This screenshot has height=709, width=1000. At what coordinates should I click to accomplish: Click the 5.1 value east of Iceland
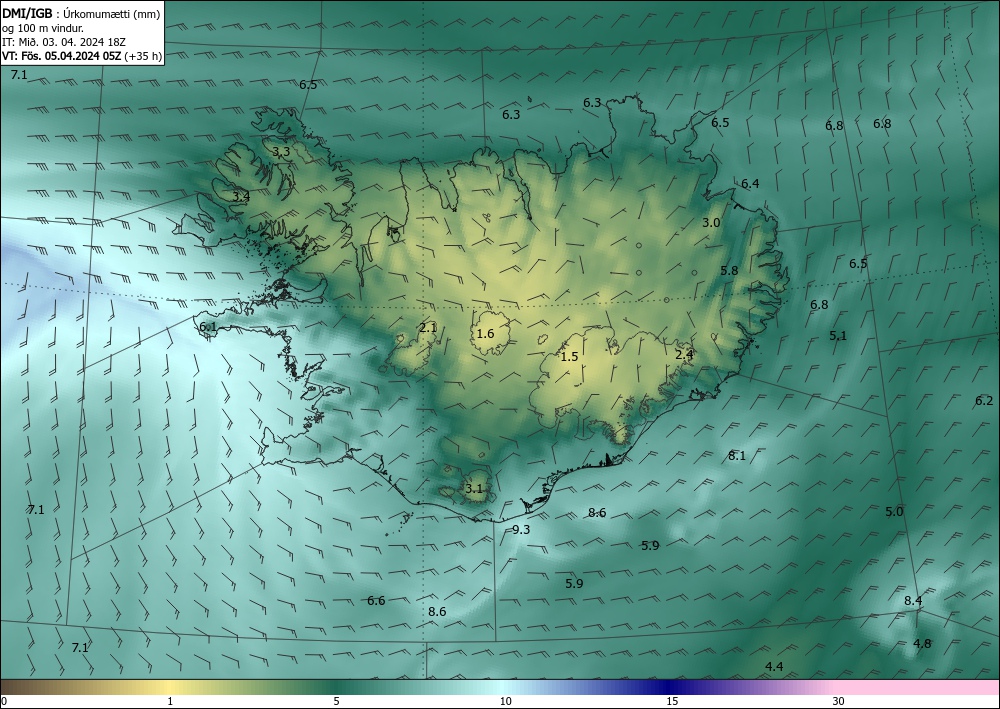[838, 335]
